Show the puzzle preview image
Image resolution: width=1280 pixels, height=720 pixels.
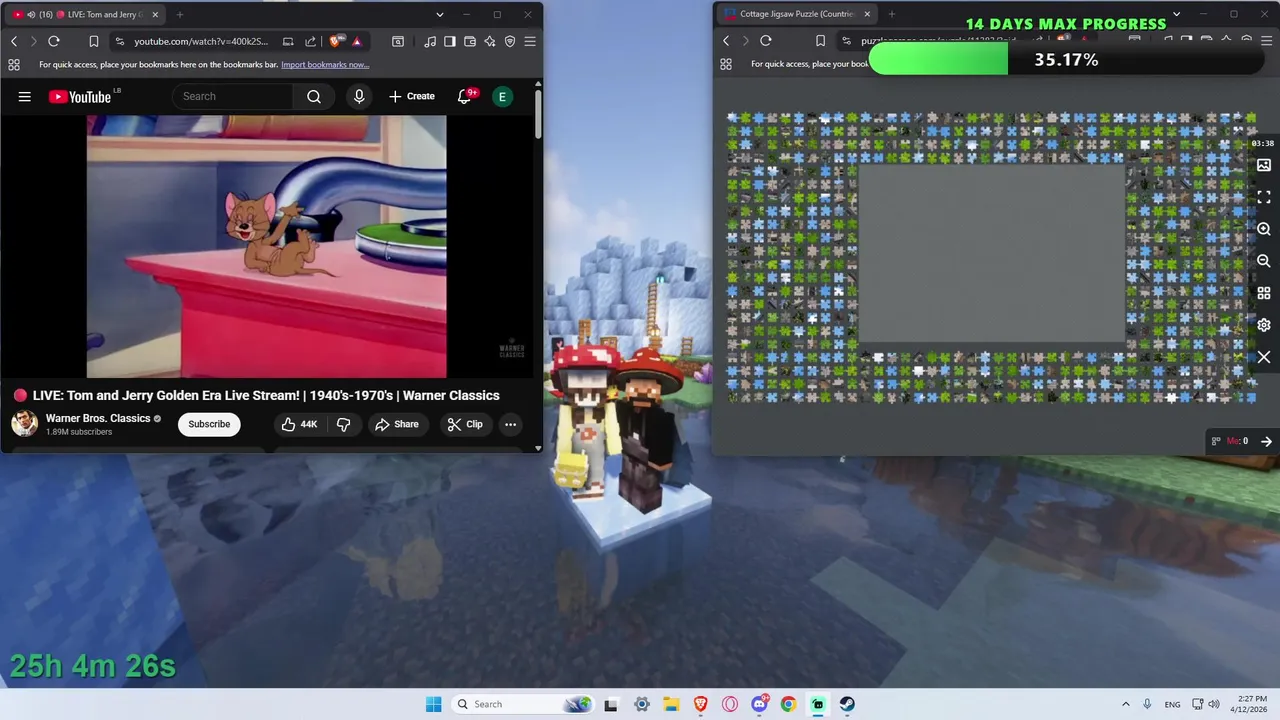click(x=1264, y=165)
